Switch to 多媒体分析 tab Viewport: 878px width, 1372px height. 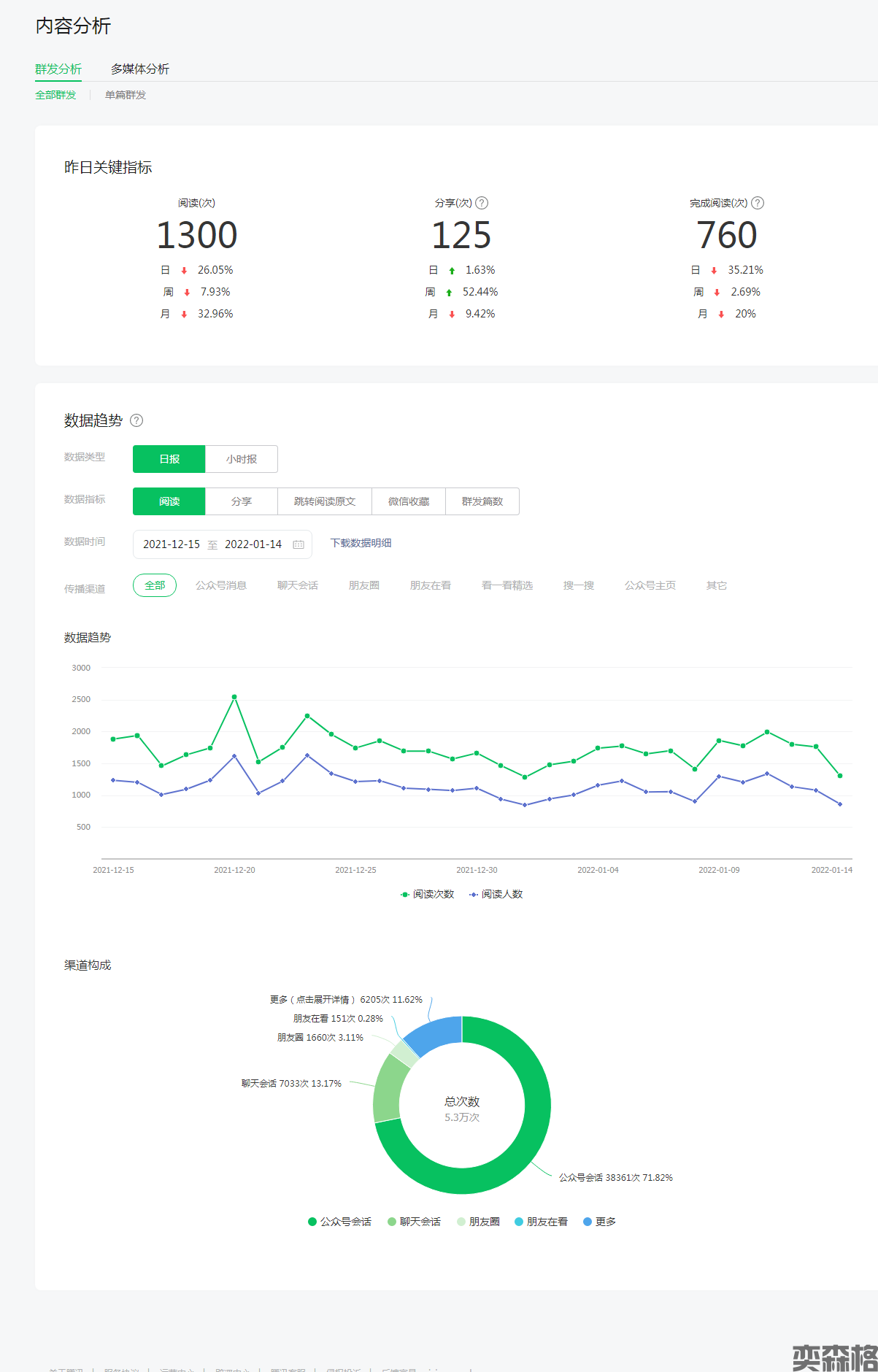(x=140, y=69)
